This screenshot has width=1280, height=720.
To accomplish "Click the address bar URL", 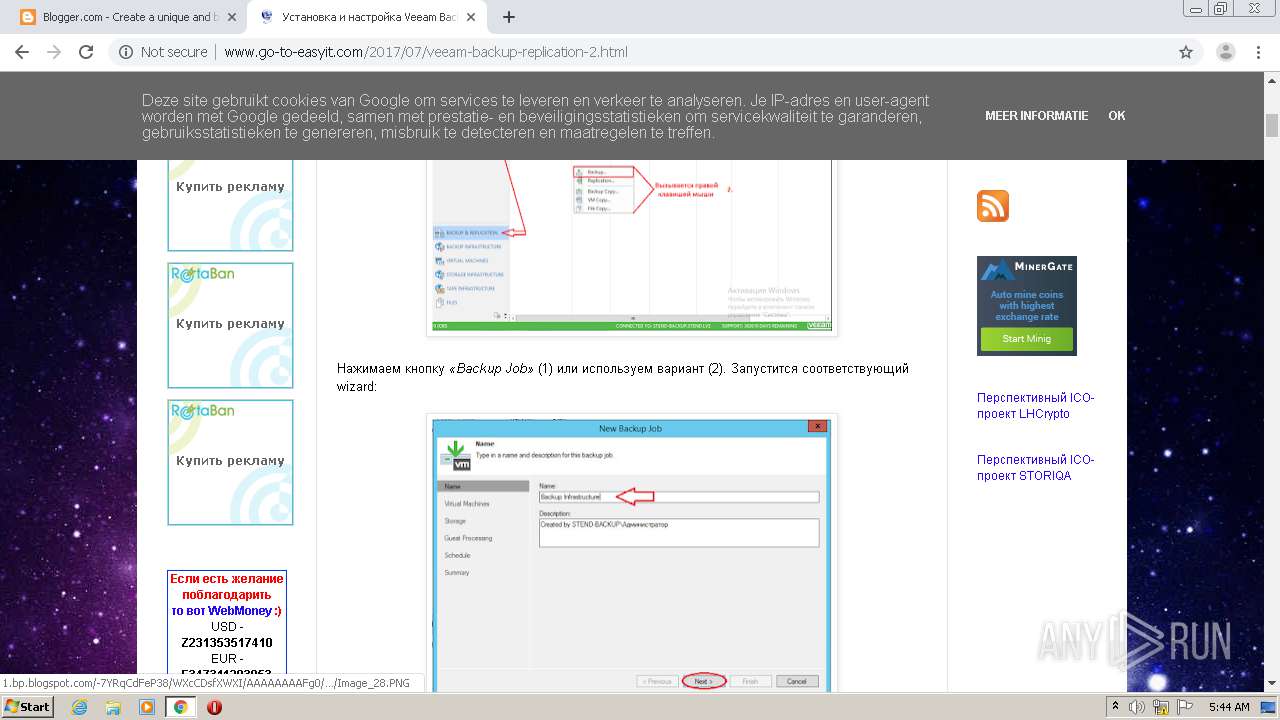I will point(426,52).
